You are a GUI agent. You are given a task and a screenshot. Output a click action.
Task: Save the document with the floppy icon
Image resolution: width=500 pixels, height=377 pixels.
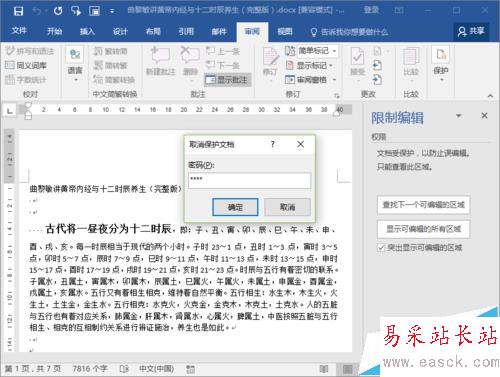point(18,11)
